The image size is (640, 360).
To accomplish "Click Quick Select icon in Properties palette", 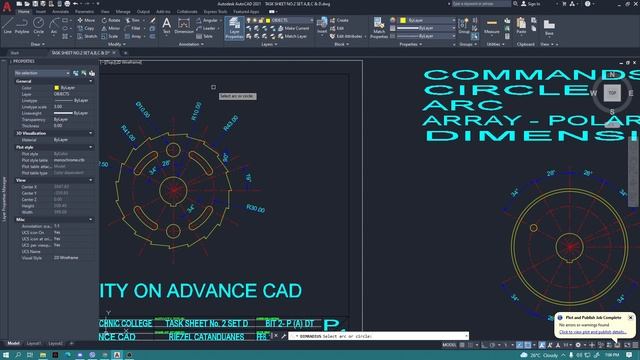I will tap(92, 73).
